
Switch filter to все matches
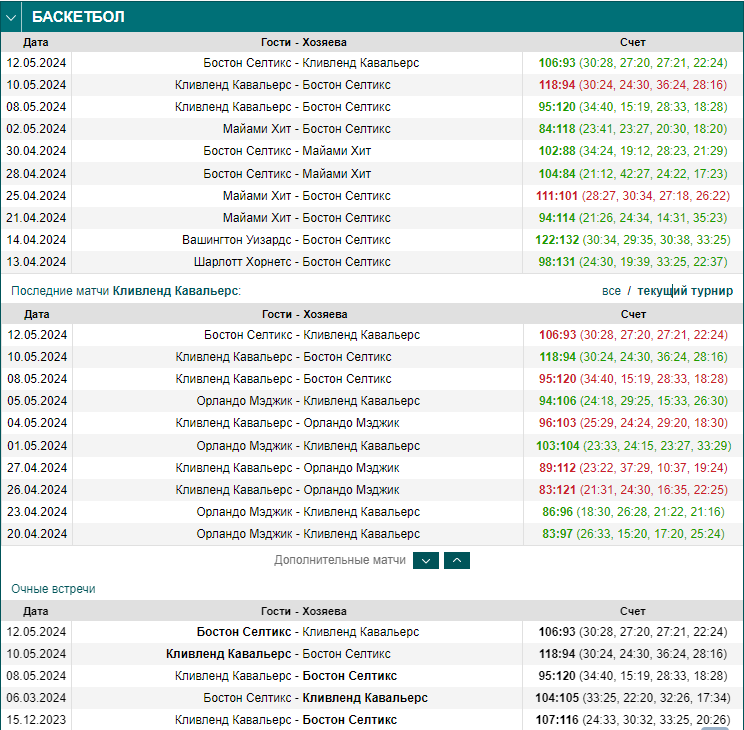tap(611, 290)
